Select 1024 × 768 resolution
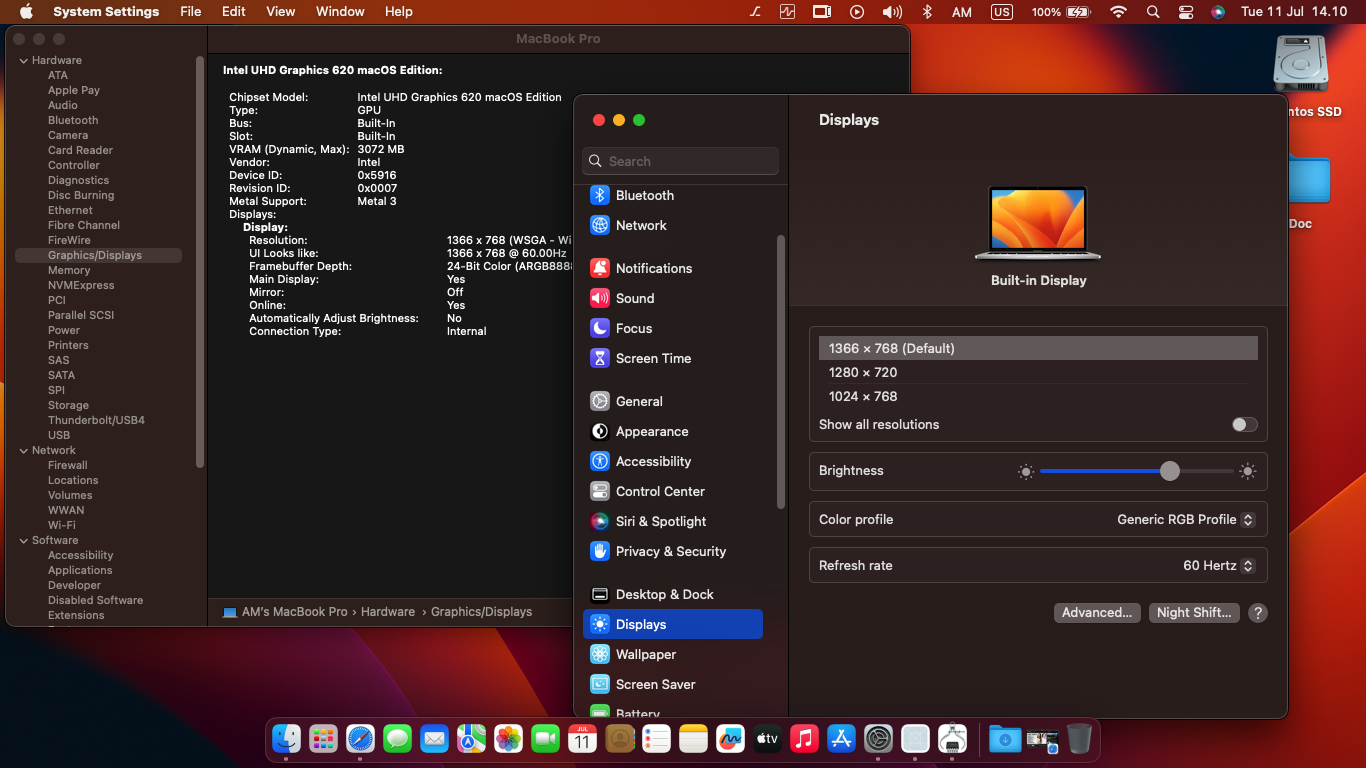Screen dimensions: 1366x768 (863, 396)
